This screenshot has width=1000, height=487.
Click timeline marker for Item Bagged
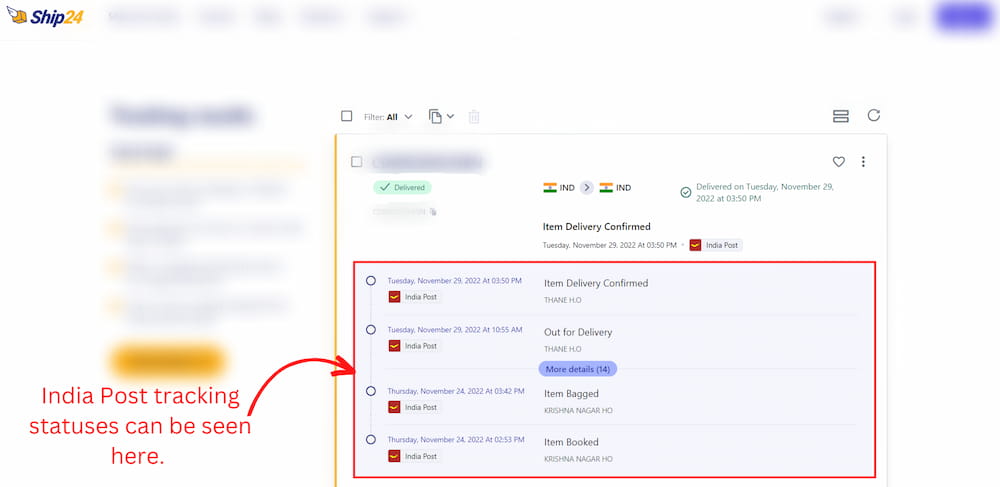click(371, 391)
